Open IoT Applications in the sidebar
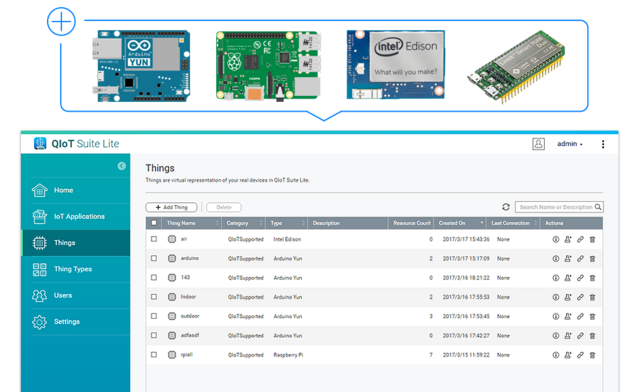 tap(76, 216)
